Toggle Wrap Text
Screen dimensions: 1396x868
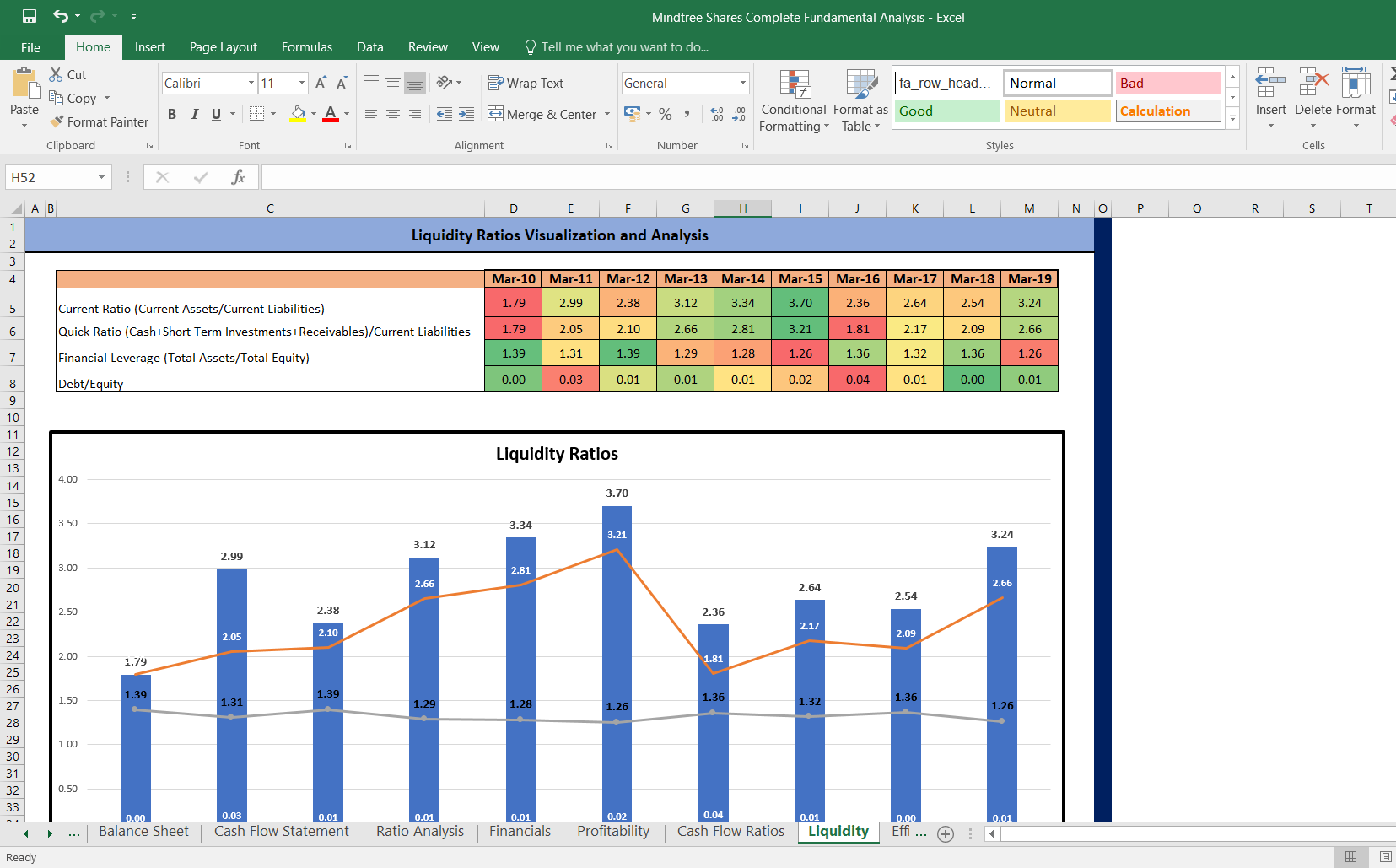526,83
